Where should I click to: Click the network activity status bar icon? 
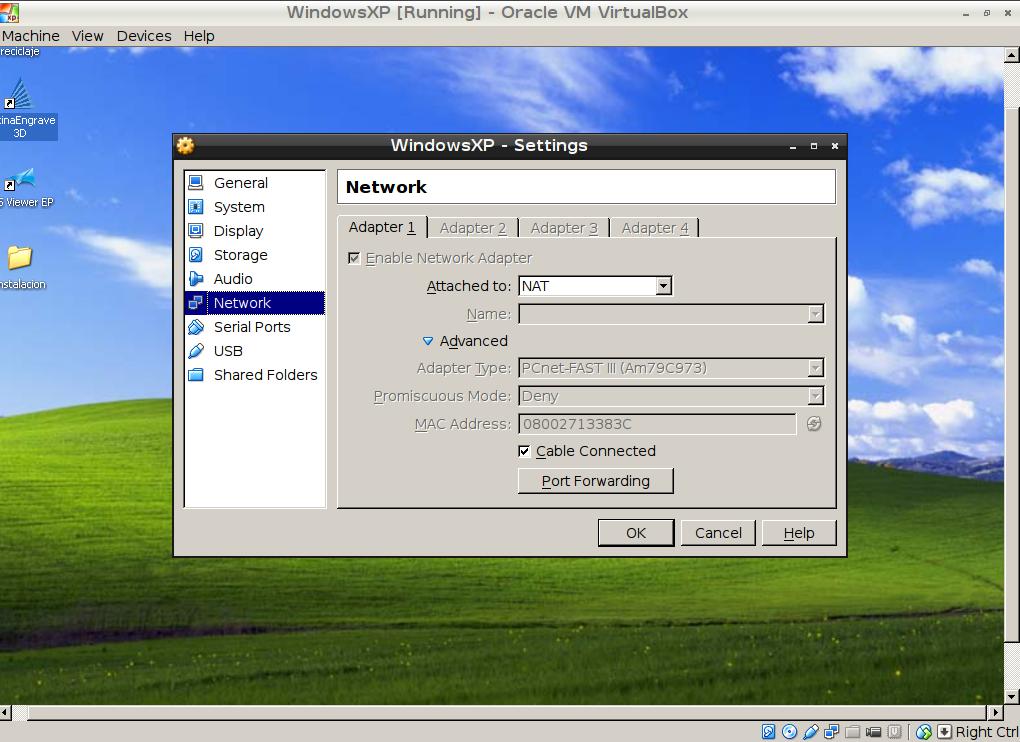[x=831, y=732]
